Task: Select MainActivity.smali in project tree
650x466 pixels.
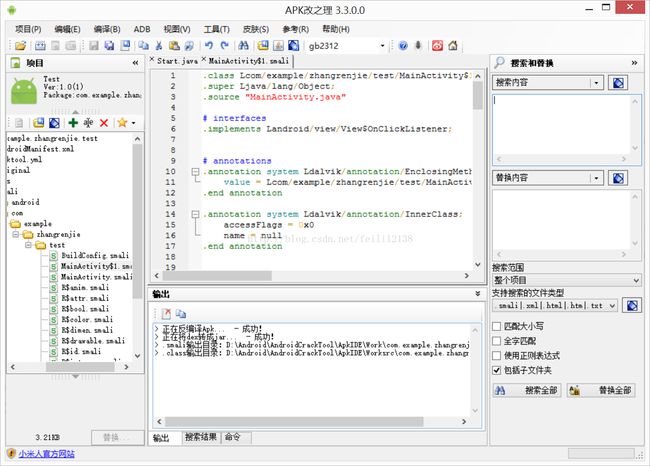Action: [x=96, y=277]
